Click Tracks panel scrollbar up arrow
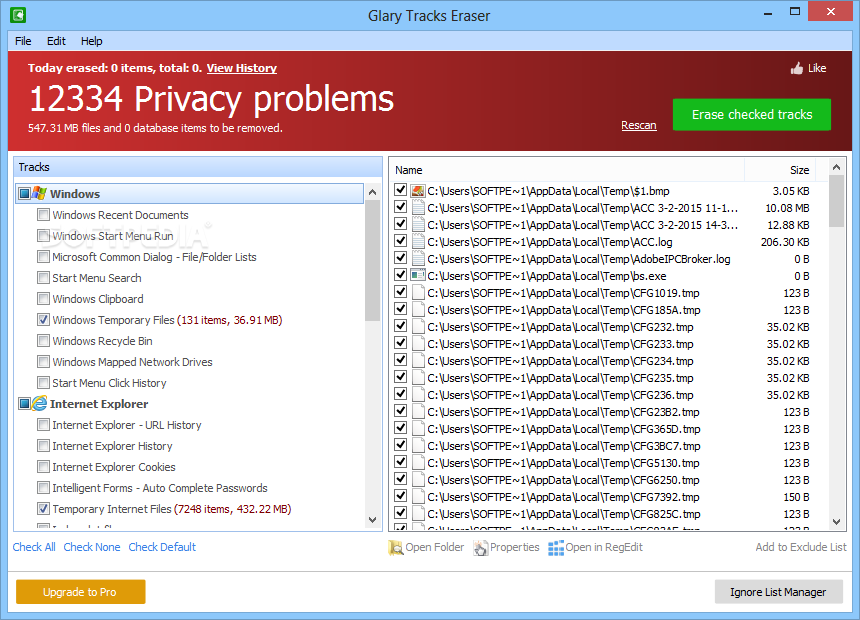This screenshot has height=620, width=860. point(372,191)
